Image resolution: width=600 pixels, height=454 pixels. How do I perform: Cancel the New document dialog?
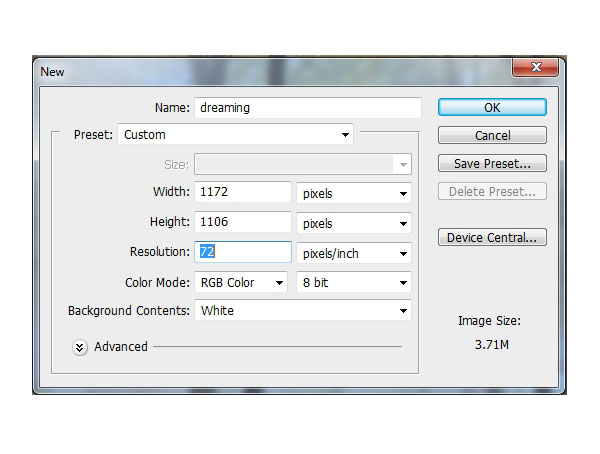pos(492,135)
